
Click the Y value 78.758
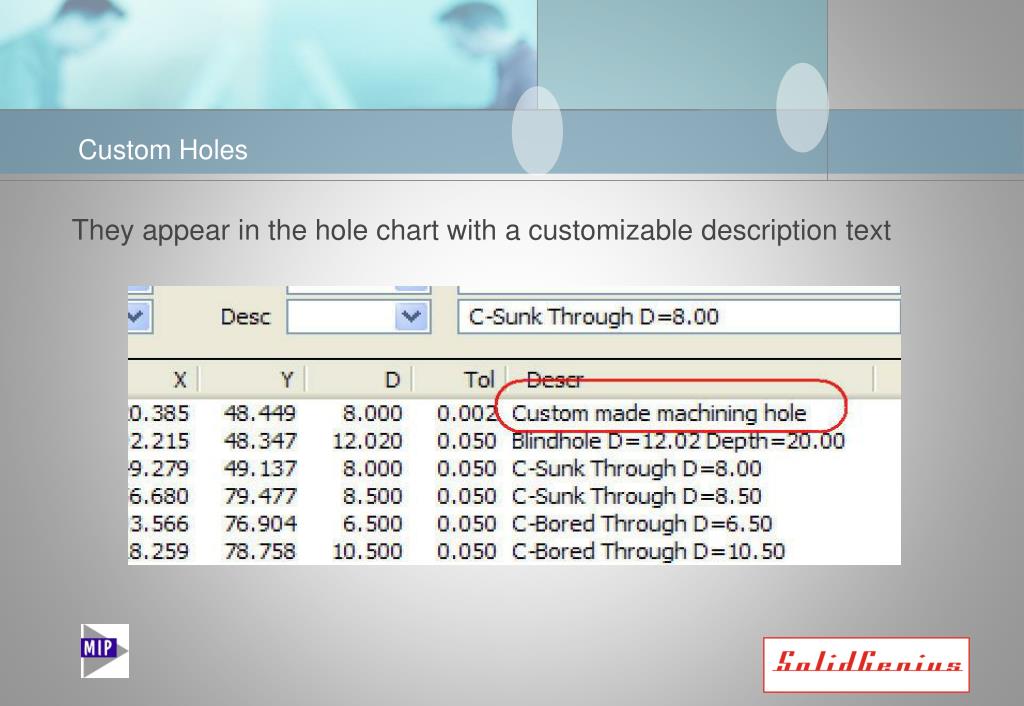(260, 551)
